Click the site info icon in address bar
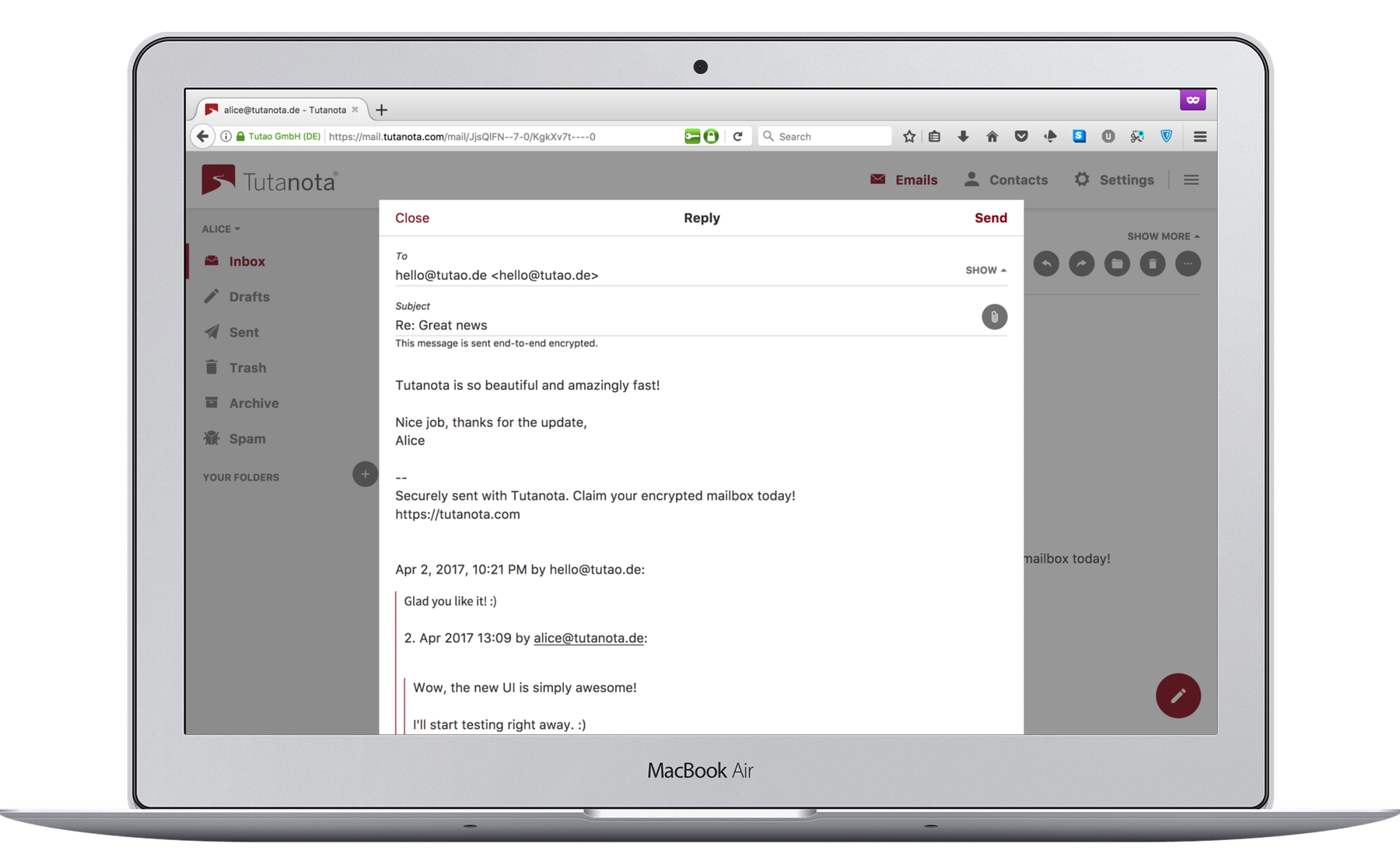This screenshot has width=1400, height=858. coord(226,136)
